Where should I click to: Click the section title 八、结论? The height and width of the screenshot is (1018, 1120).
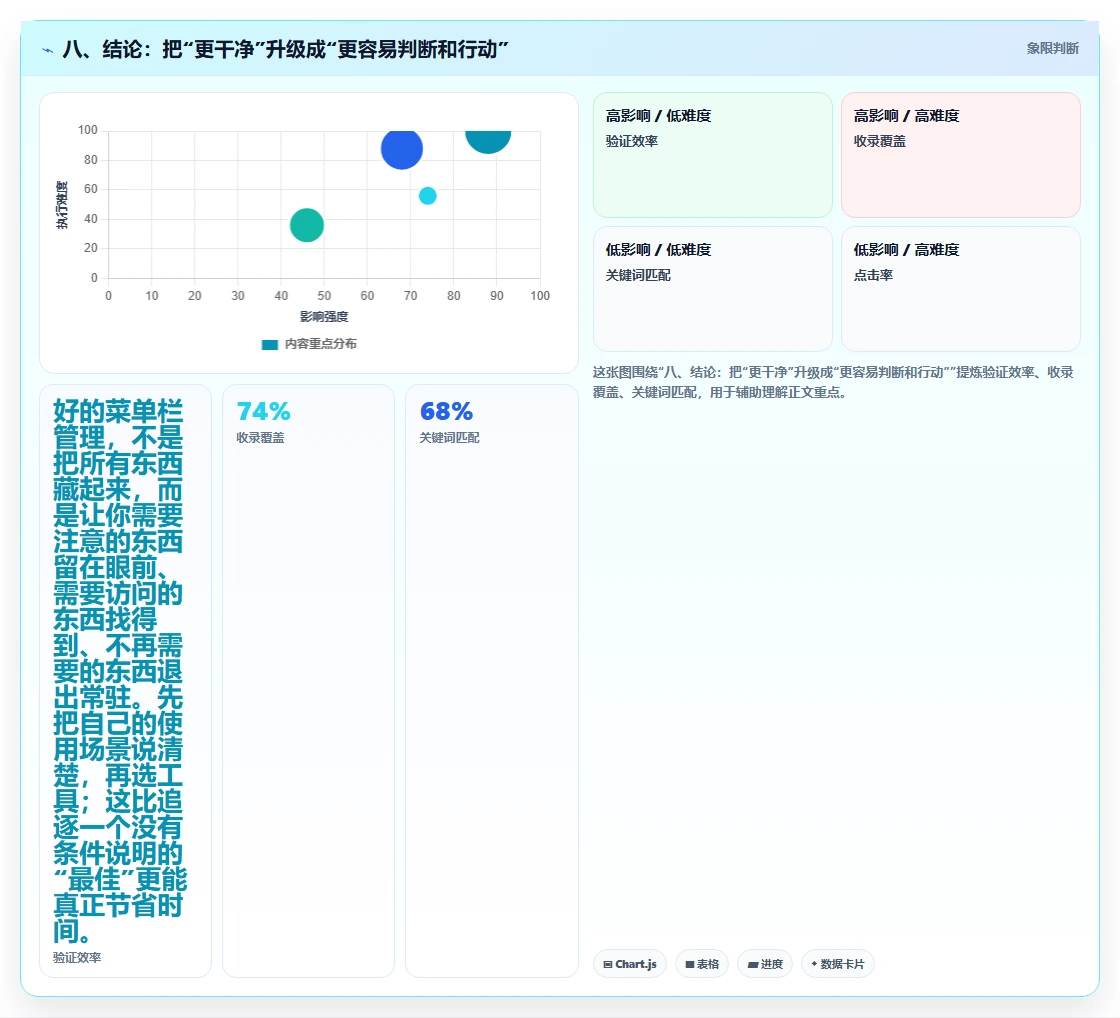(286, 49)
